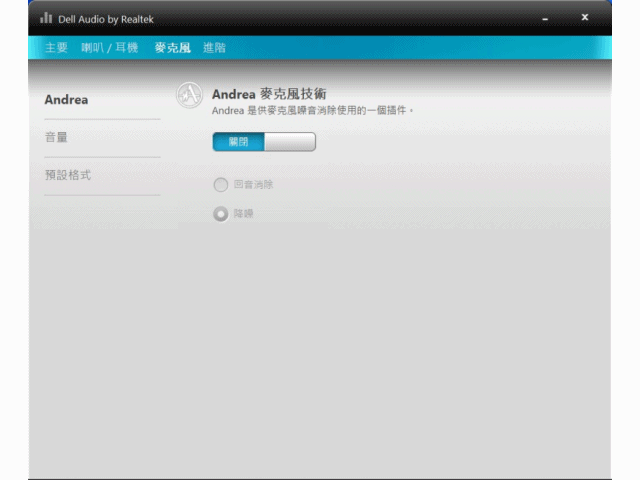Click the Andrea 麥克風技術 heading
Image resolution: width=640 pixels, height=480 pixels.
point(269,94)
